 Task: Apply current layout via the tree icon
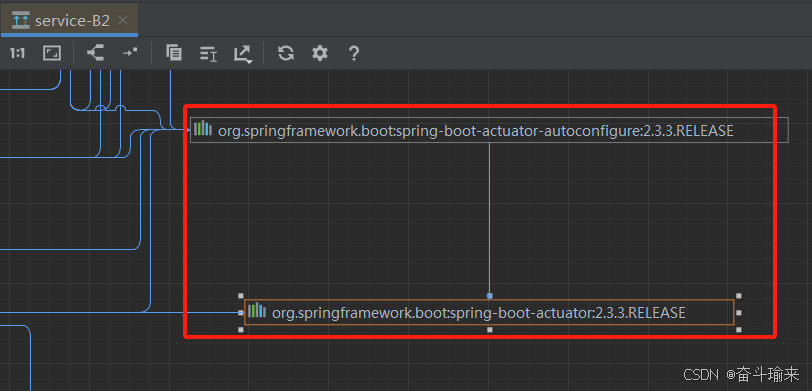click(x=95, y=53)
